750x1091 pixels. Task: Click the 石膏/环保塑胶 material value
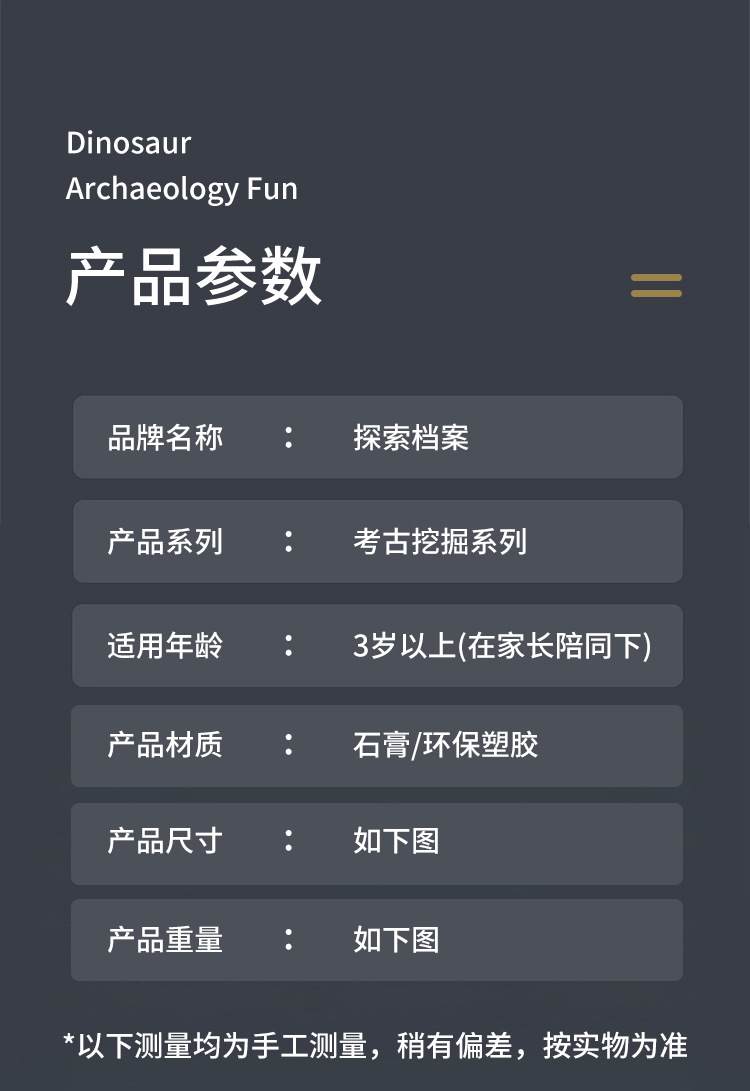[446, 745]
